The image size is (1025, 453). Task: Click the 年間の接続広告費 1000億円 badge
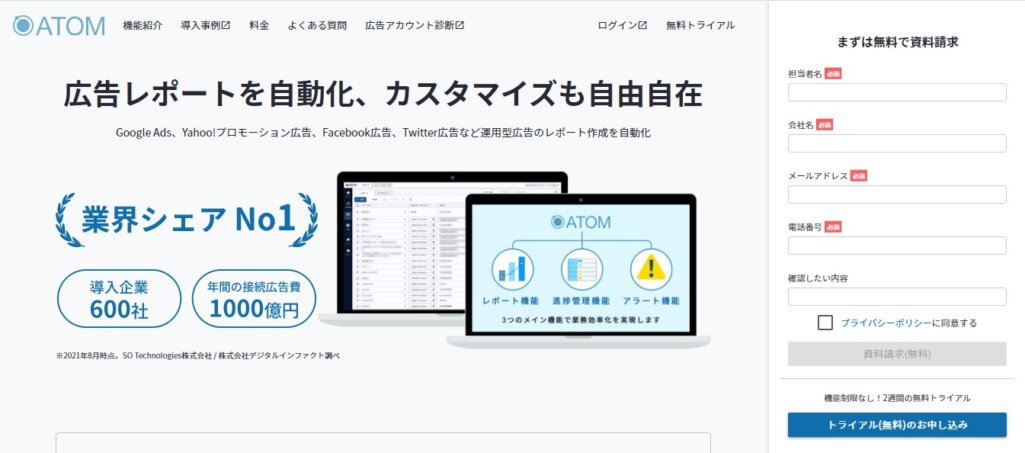coord(254,298)
